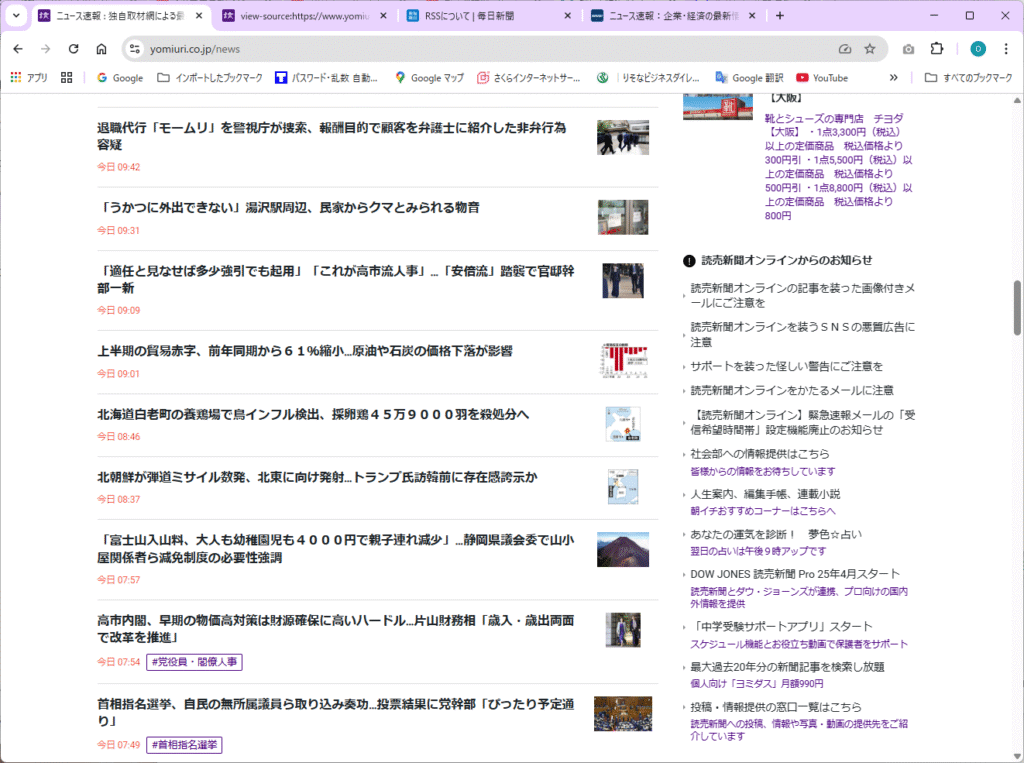Expand the tab search dropdown arrow
Viewport: 1024px width, 763px height.
point(16,15)
